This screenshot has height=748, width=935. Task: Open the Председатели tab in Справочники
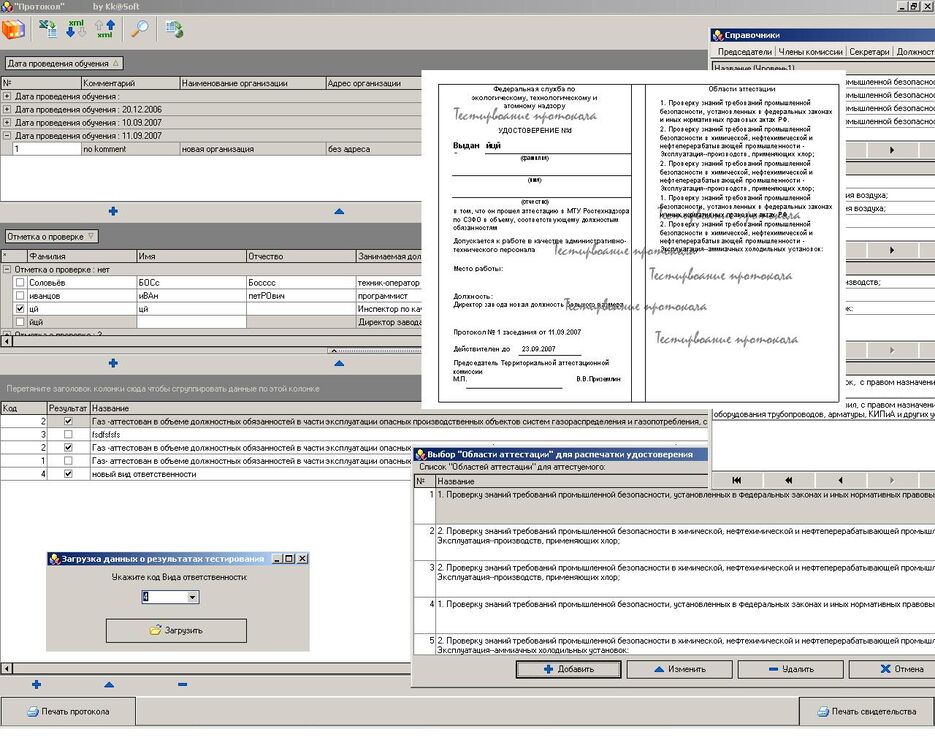[x=744, y=52]
